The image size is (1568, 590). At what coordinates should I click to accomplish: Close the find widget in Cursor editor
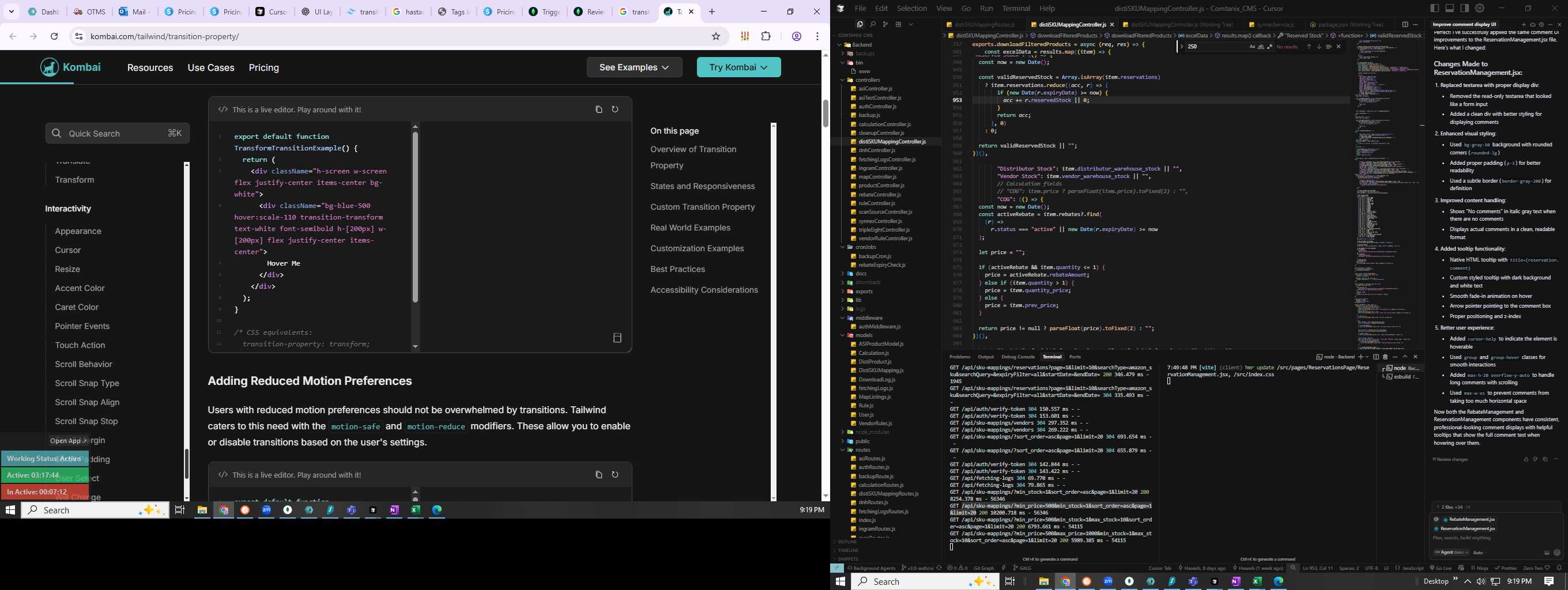(x=1339, y=47)
